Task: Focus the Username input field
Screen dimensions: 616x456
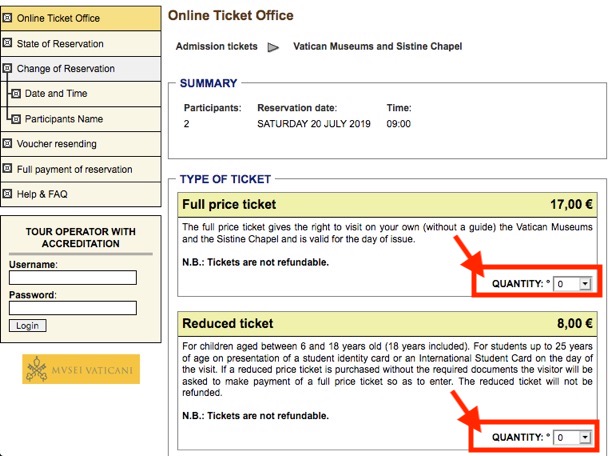Action: pos(73,277)
